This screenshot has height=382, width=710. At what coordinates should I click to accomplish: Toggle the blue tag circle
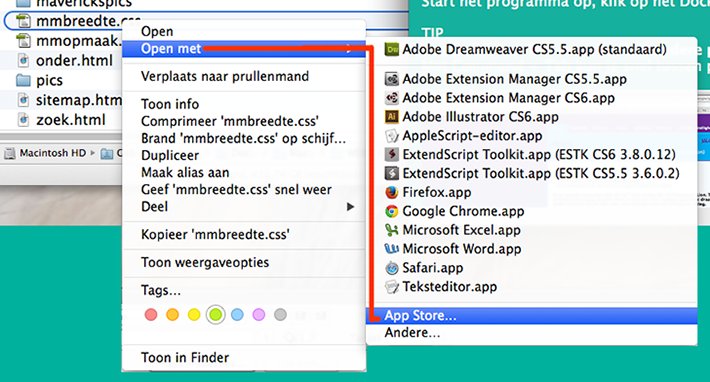[237, 315]
